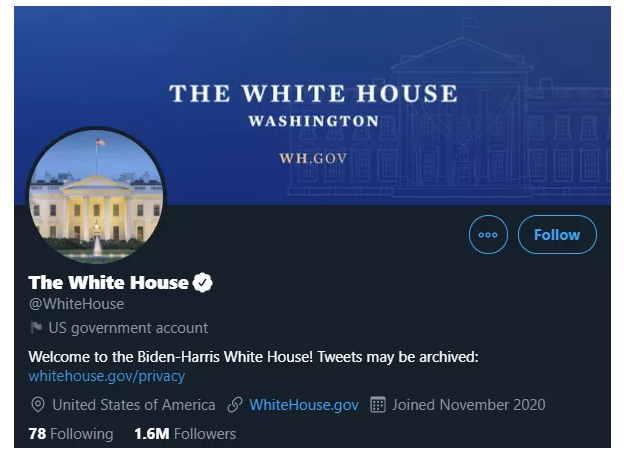The width and height of the screenshot is (624, 466).
Task: Click the 'United States of America' location text
Action: [x=133, y=405]
